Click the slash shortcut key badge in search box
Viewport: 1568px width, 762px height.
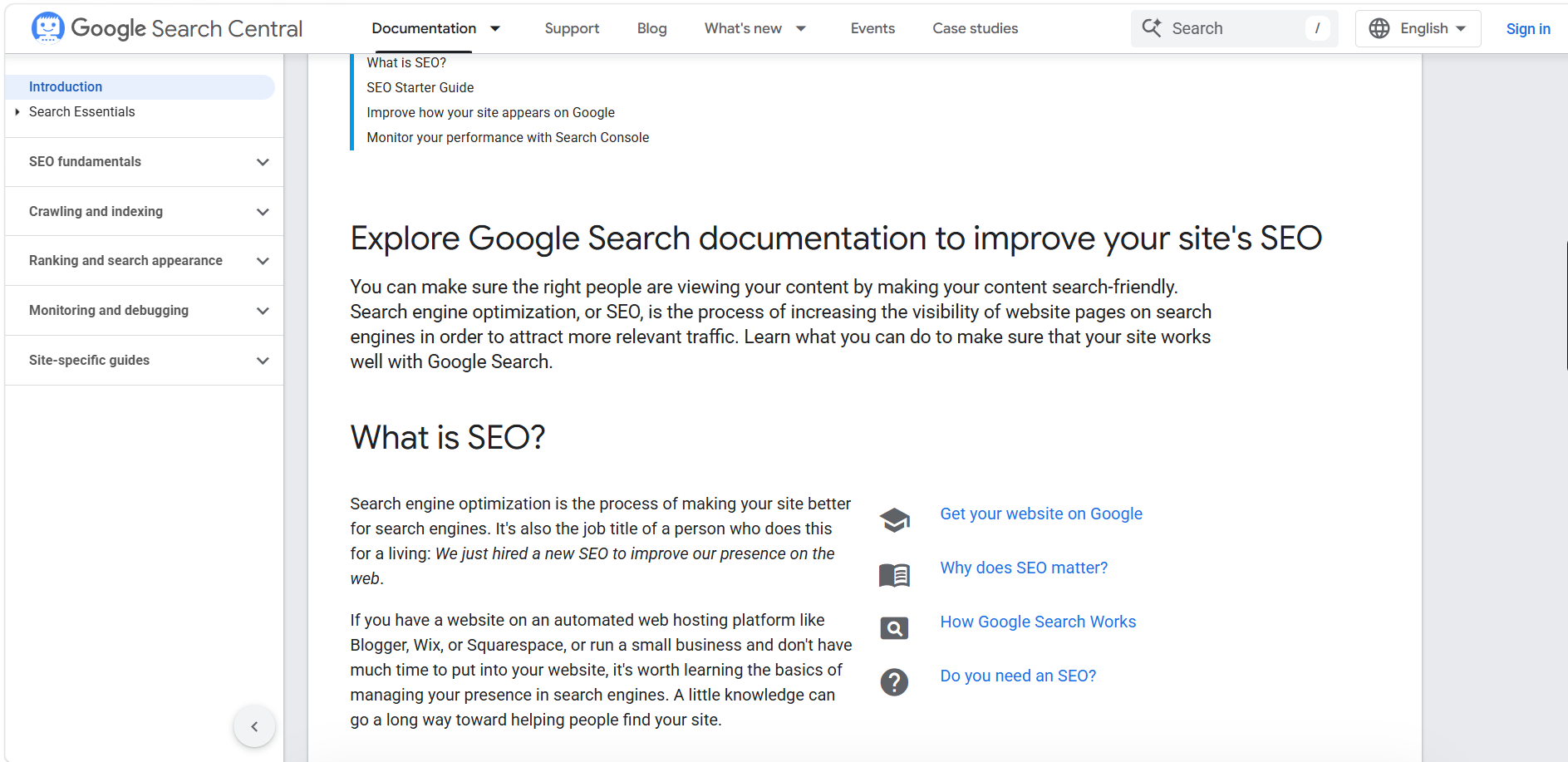[1317, 28]
